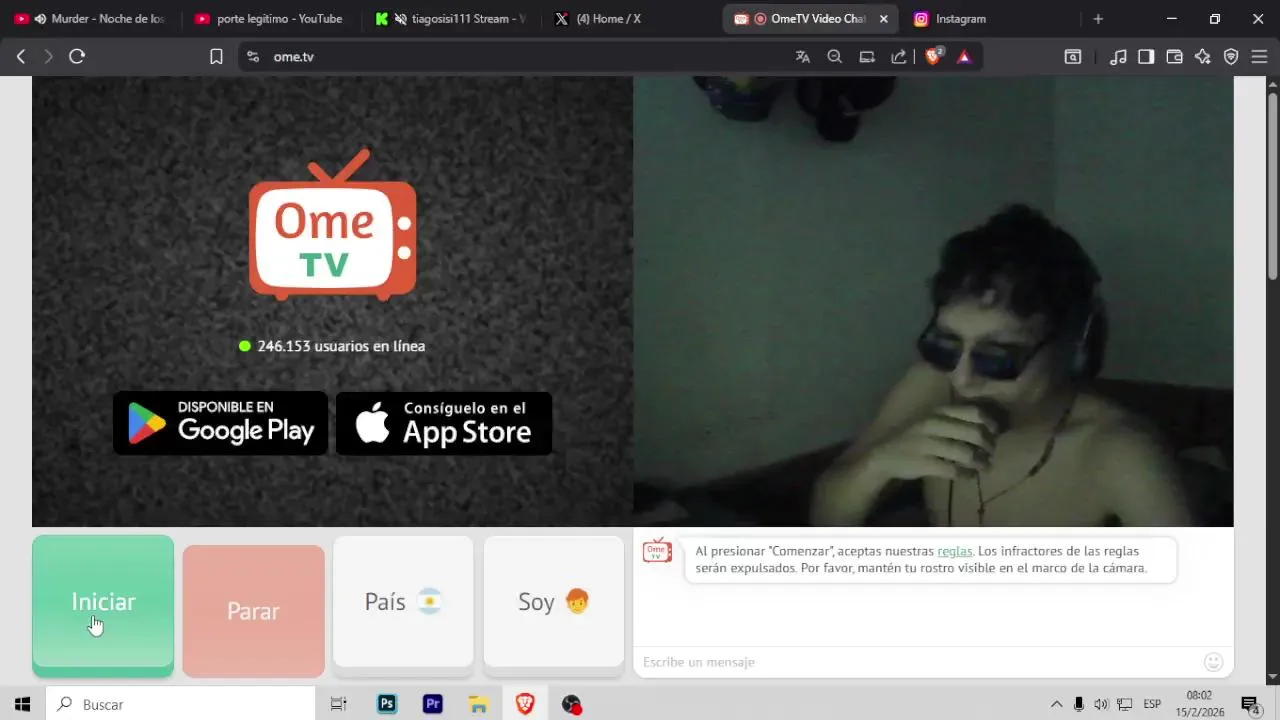Image resolution: width=1280 pixels, height=720 pixels.
Task: Open Brave Shields lion icon
Action: [x=934, y=57]
